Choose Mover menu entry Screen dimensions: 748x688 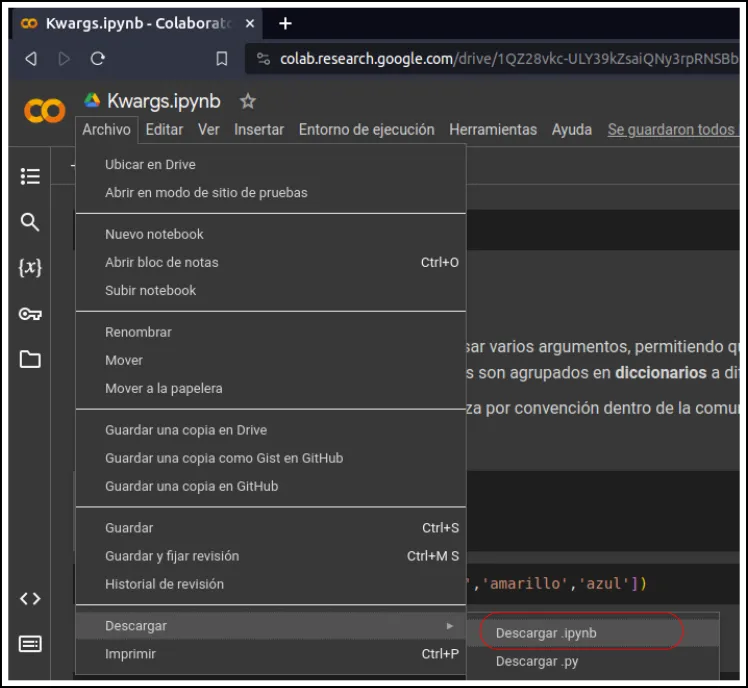(271, 360)
